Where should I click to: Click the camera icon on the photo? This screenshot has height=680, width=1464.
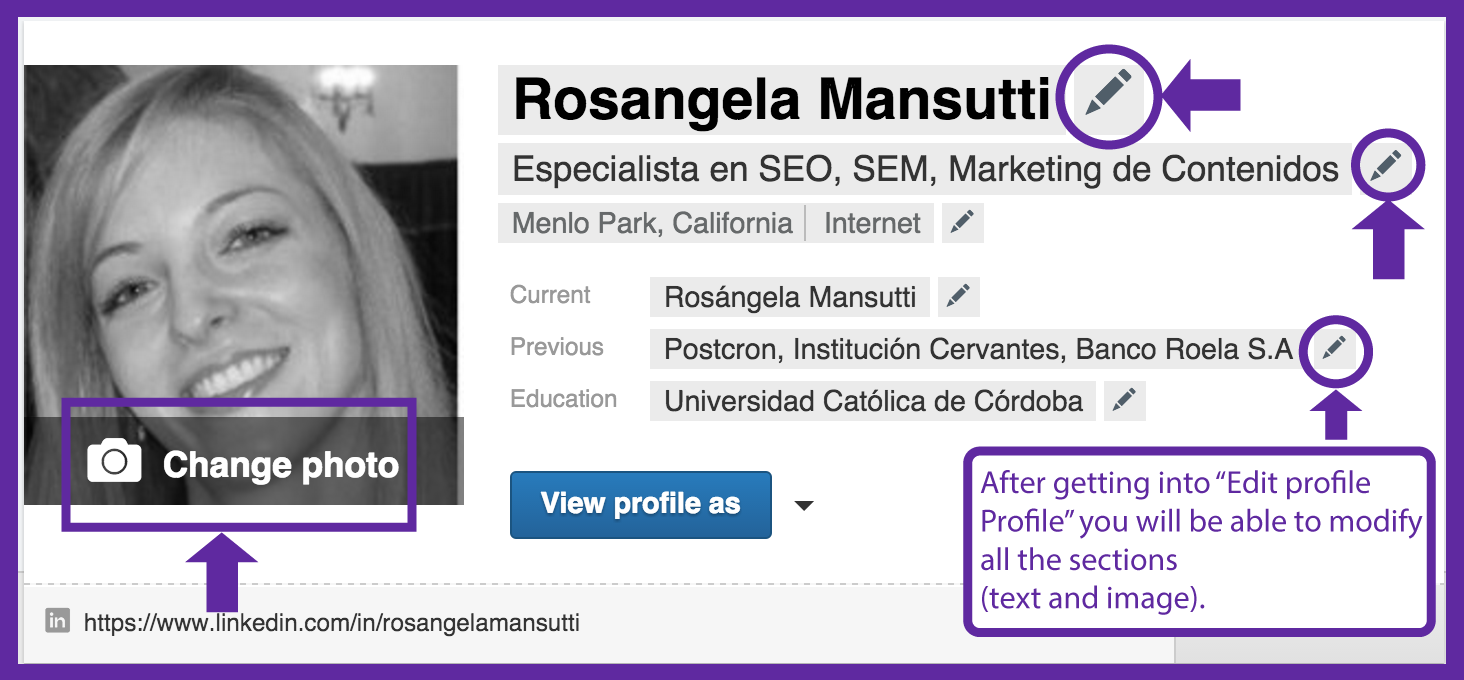[x=114, y=462]
